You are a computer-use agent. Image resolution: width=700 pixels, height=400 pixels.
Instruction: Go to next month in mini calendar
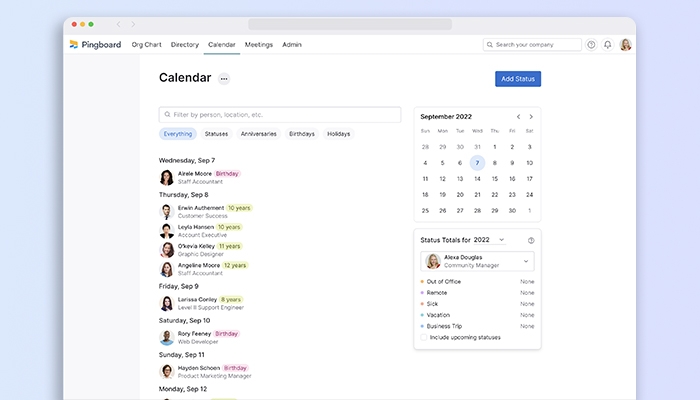tap(531, 117)
